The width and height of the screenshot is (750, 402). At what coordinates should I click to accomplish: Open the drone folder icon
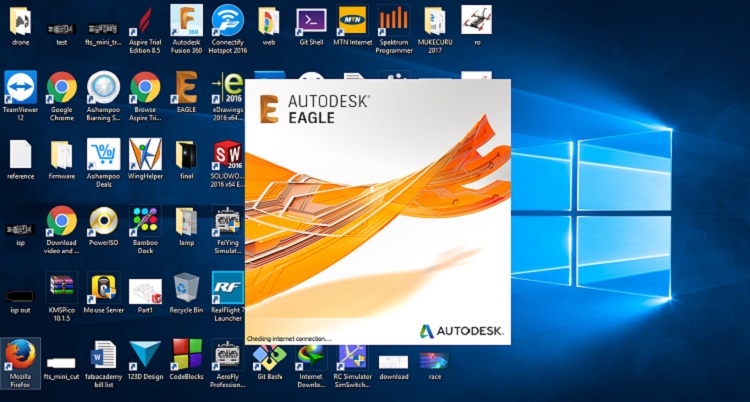(20, 22)
